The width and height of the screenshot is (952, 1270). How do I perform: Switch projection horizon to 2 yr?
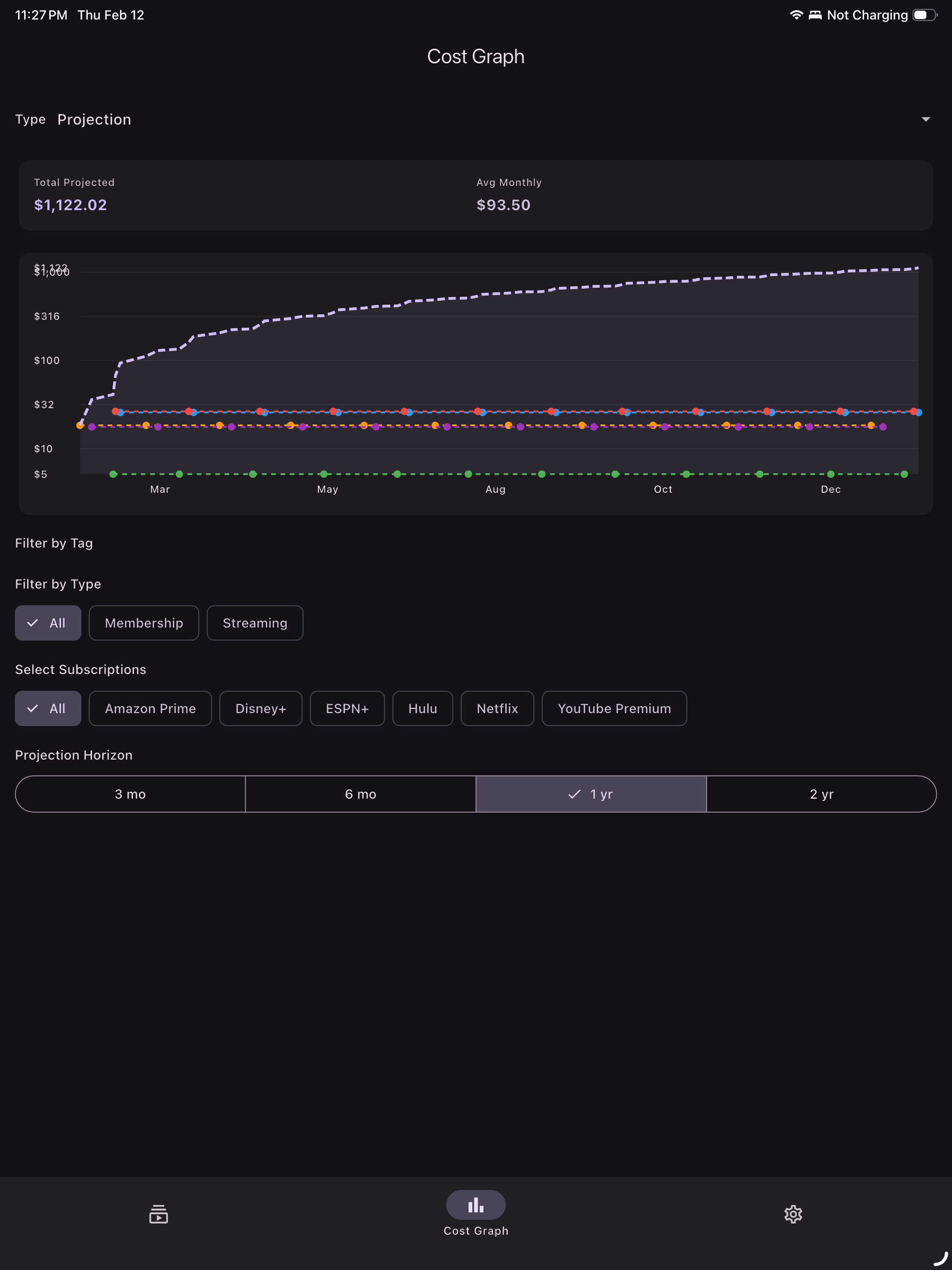pyautogui.click(x=821, y=794)
